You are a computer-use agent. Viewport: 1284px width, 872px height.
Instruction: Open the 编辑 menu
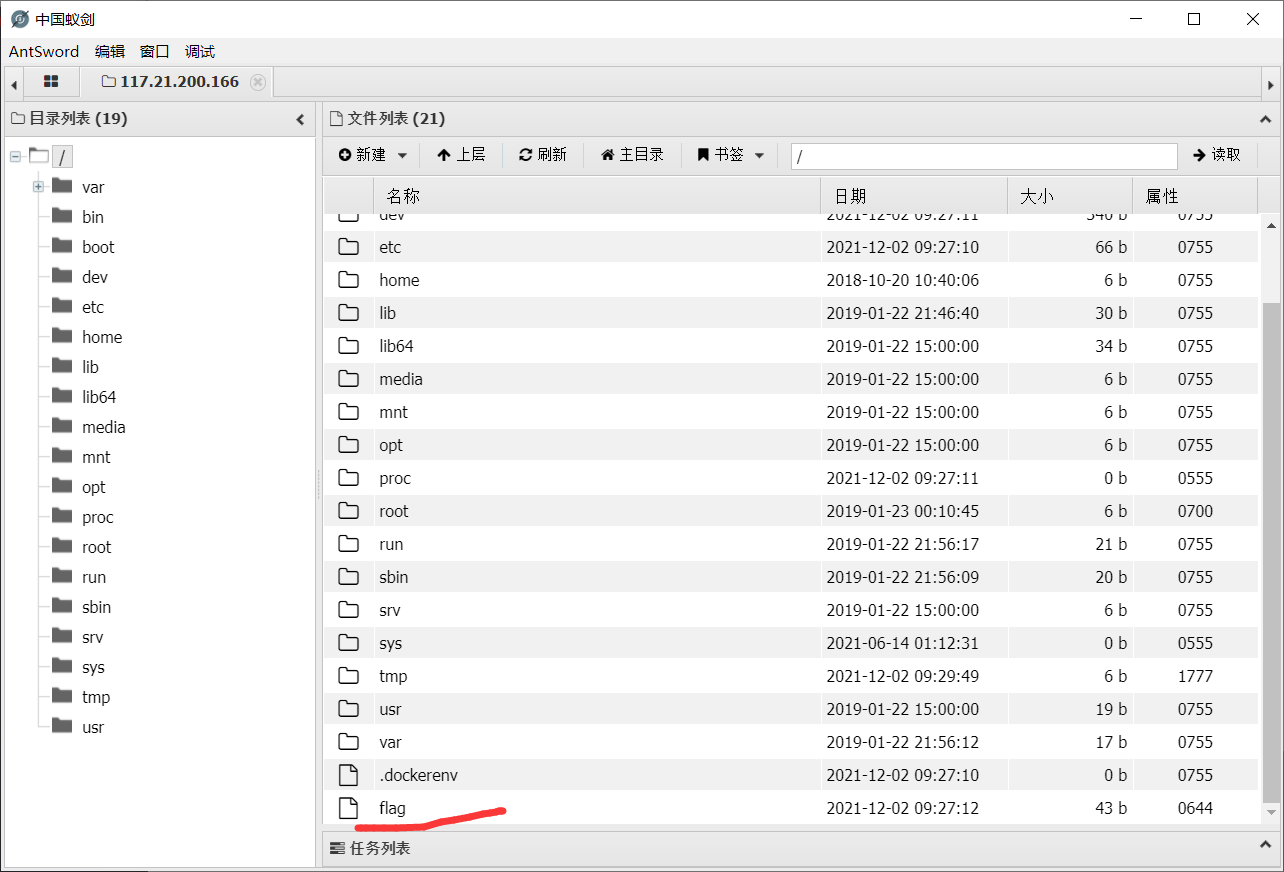[110, 51]
